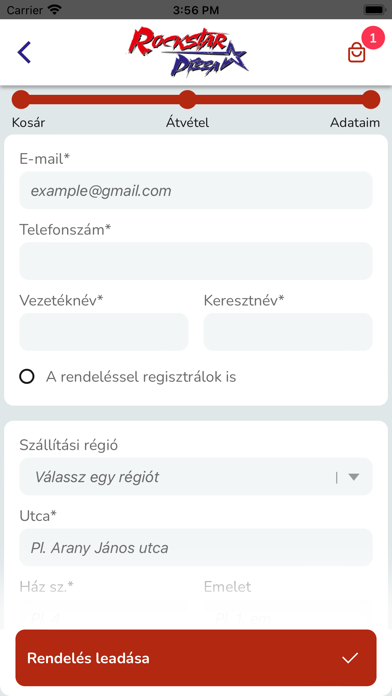The width and height of the screenshot is (392, 696).
Task: Open the shopping cart icon
Action: point(356,53)
